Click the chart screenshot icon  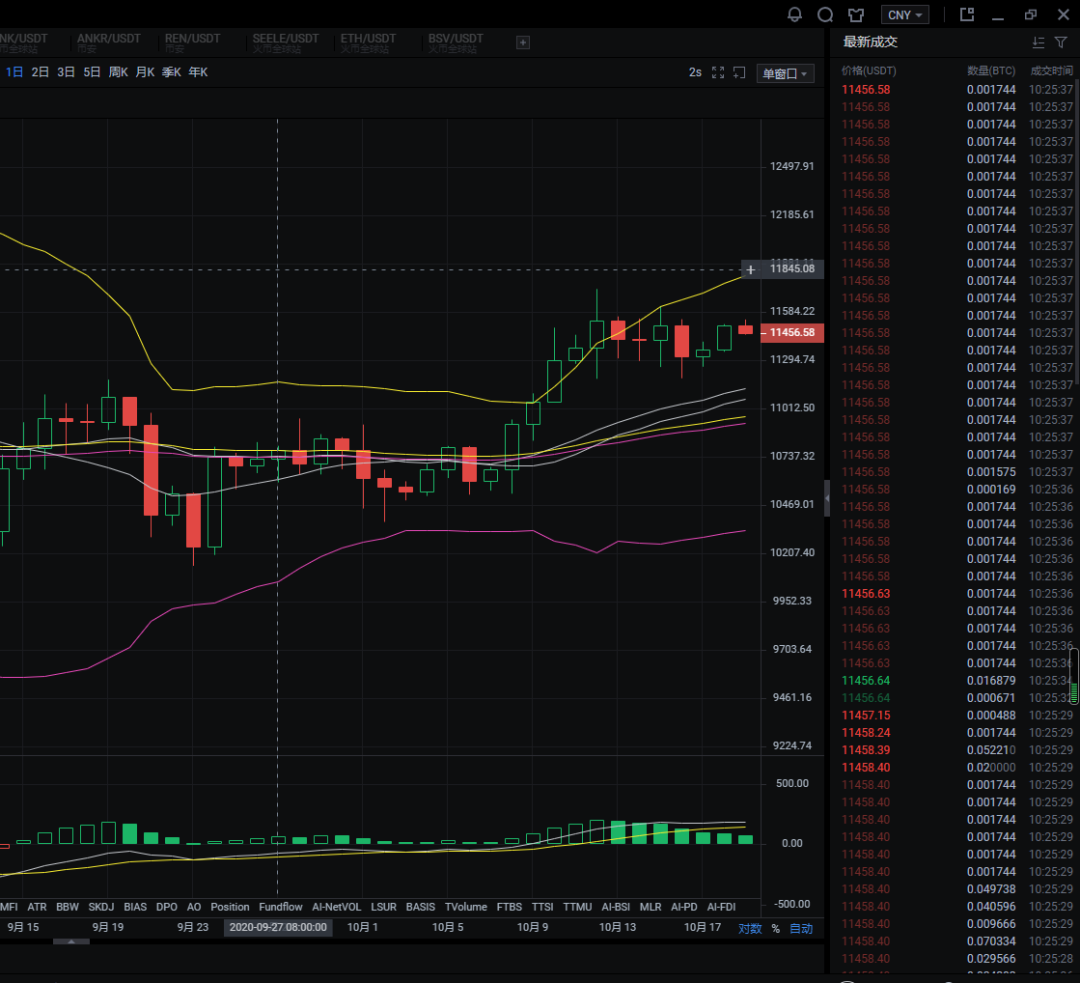740,72
